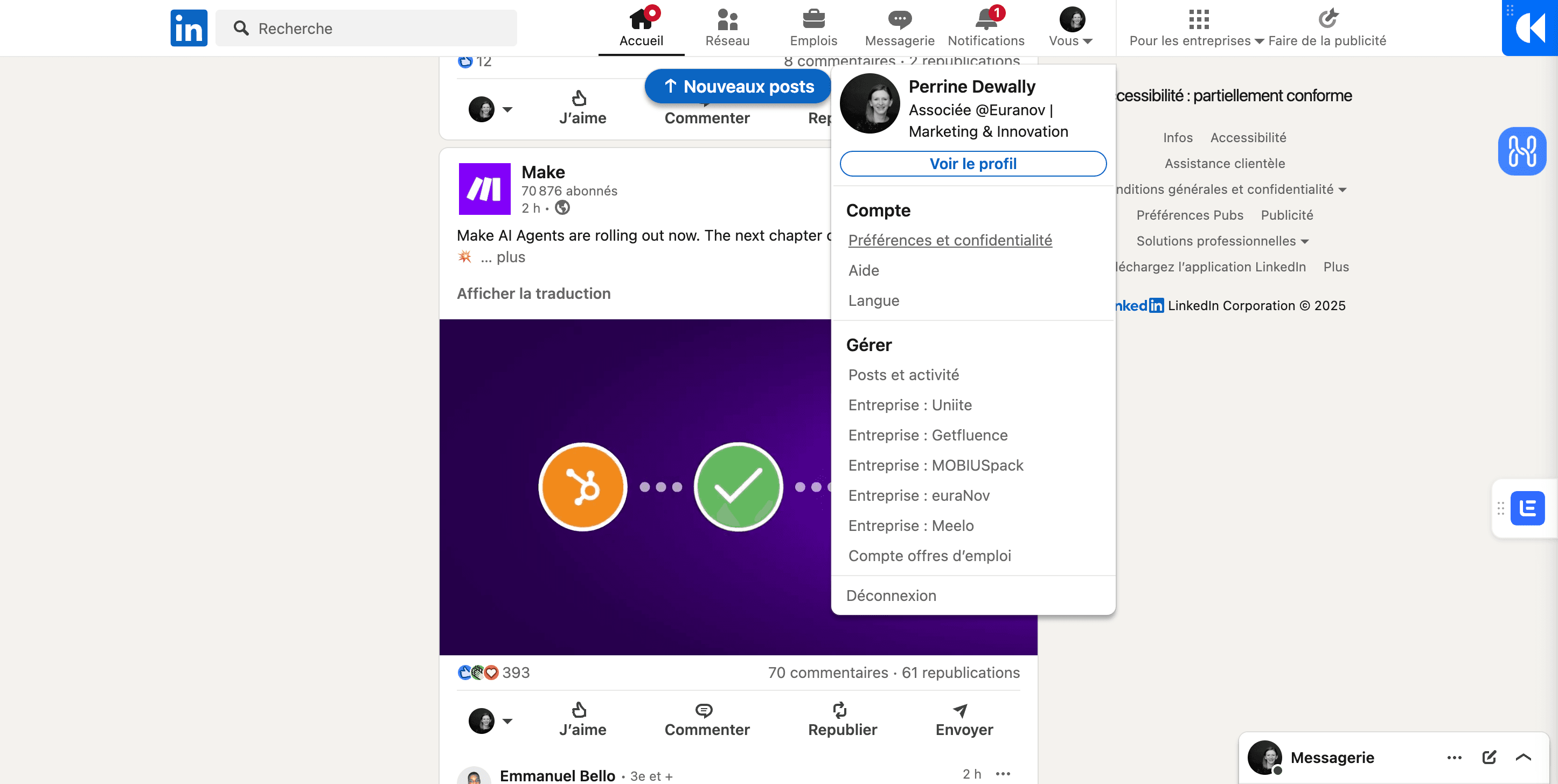The image size is (1558, 784).
Task: Open Entreprise : Getfluence page
Action: tap(928, 435)
